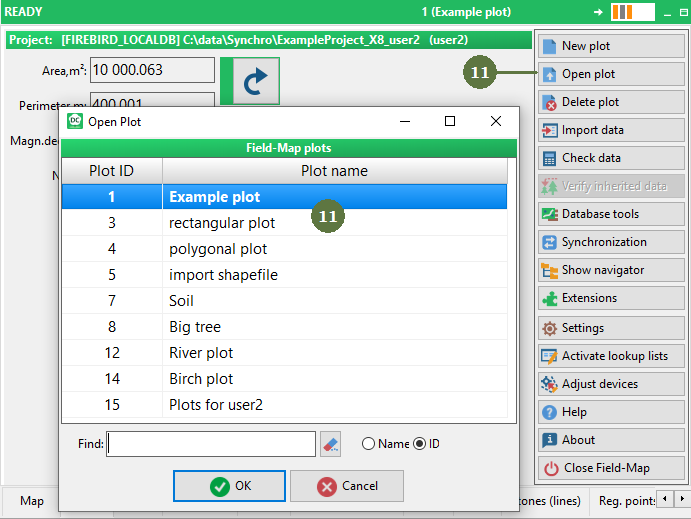The width and height of the screenshot is (691, 519).
Task: Click the Delete plot icon
Action: (x=550, y=102)
